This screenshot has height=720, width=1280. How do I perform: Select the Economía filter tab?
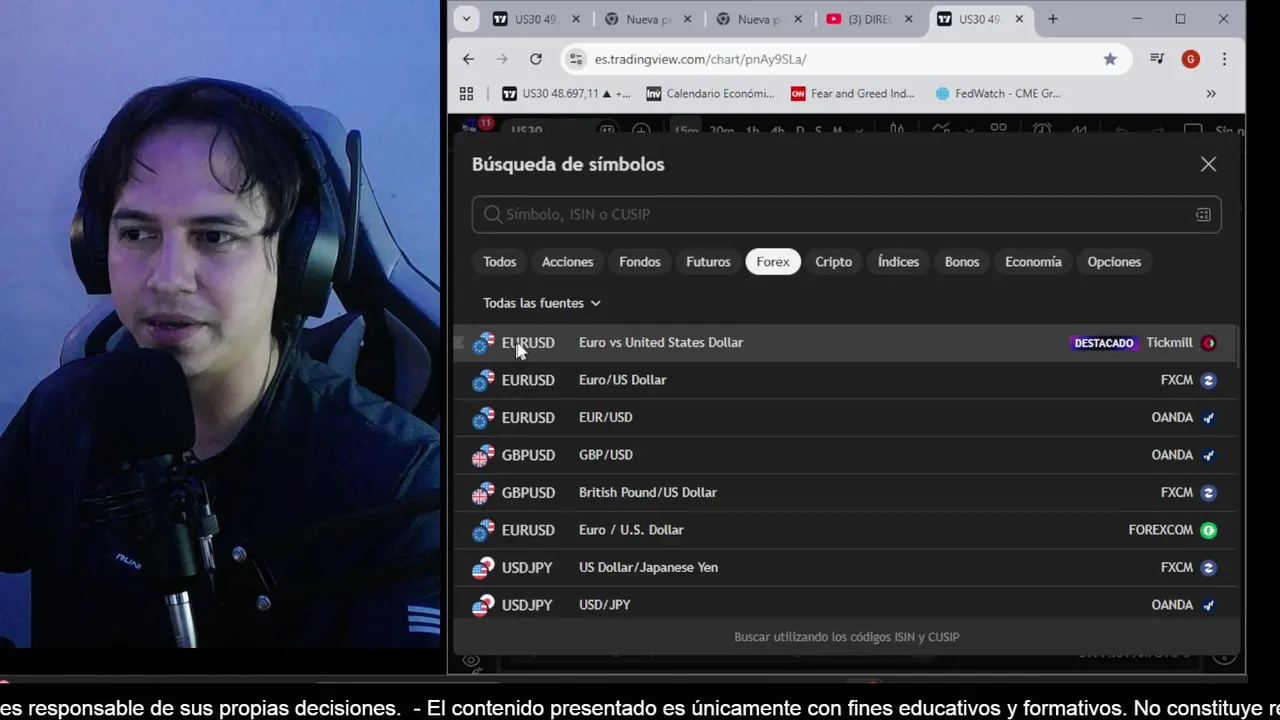click(1033, 262)
